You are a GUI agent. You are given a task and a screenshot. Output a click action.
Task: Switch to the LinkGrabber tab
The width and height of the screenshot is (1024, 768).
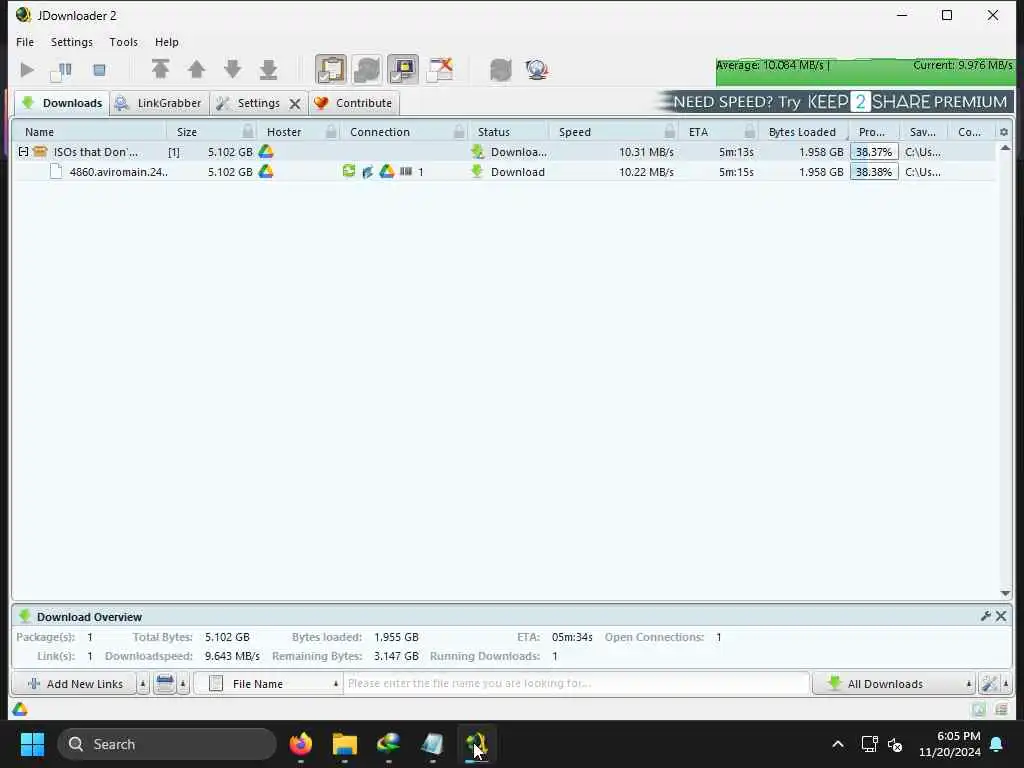160,103
